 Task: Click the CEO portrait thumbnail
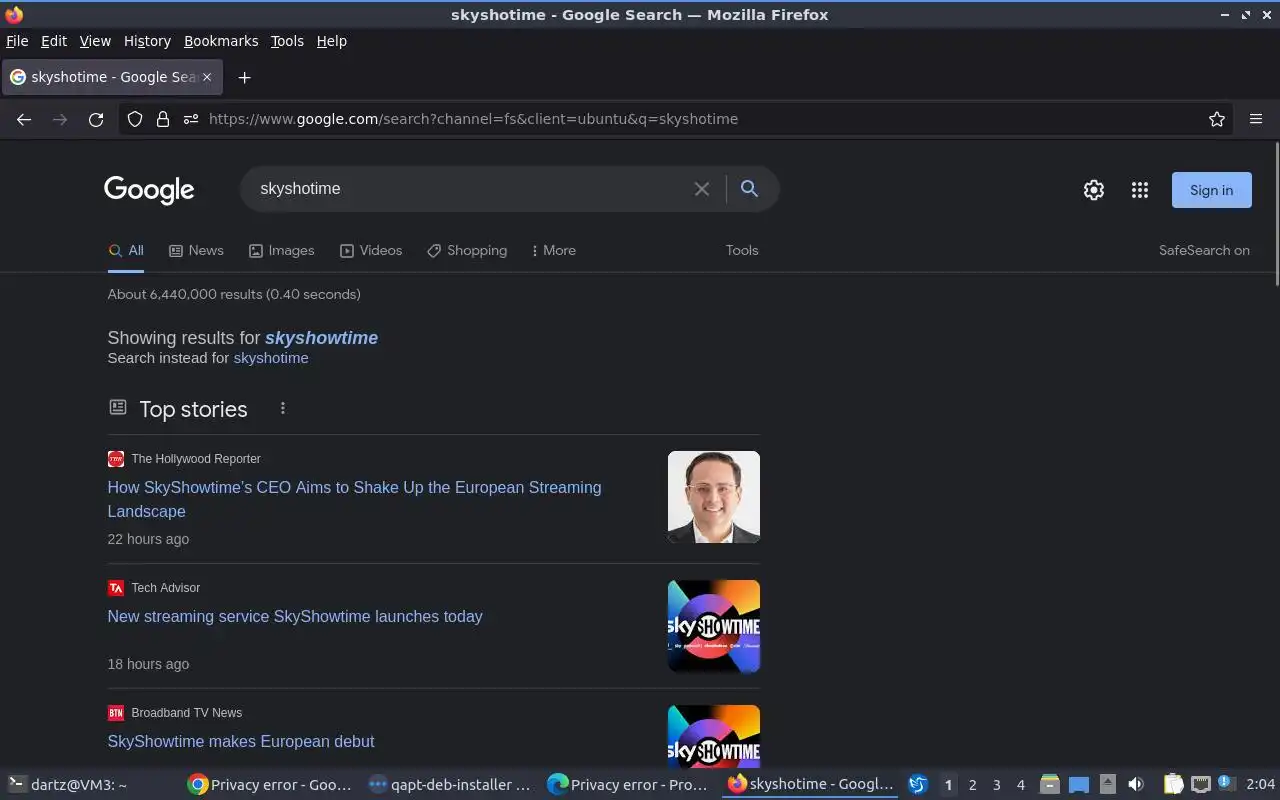pyautogui.click(x=714, y=497)
